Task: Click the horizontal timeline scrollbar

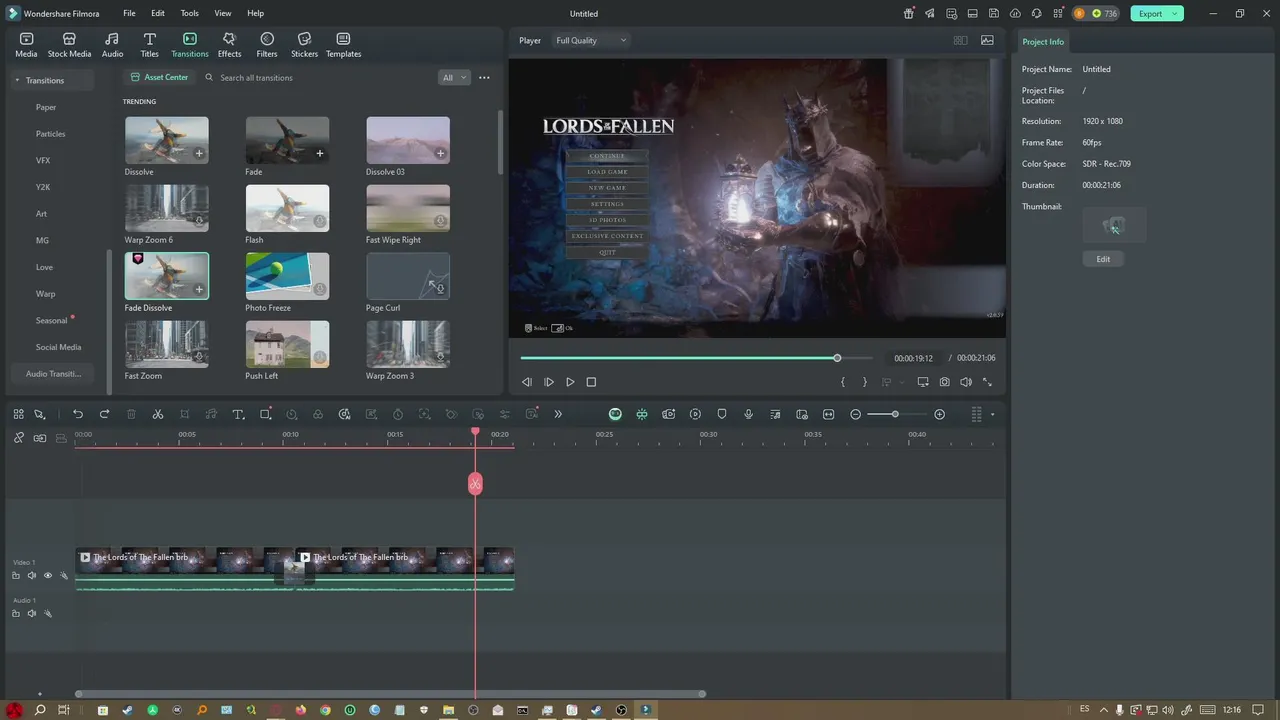Action: (x=390, y=694)
